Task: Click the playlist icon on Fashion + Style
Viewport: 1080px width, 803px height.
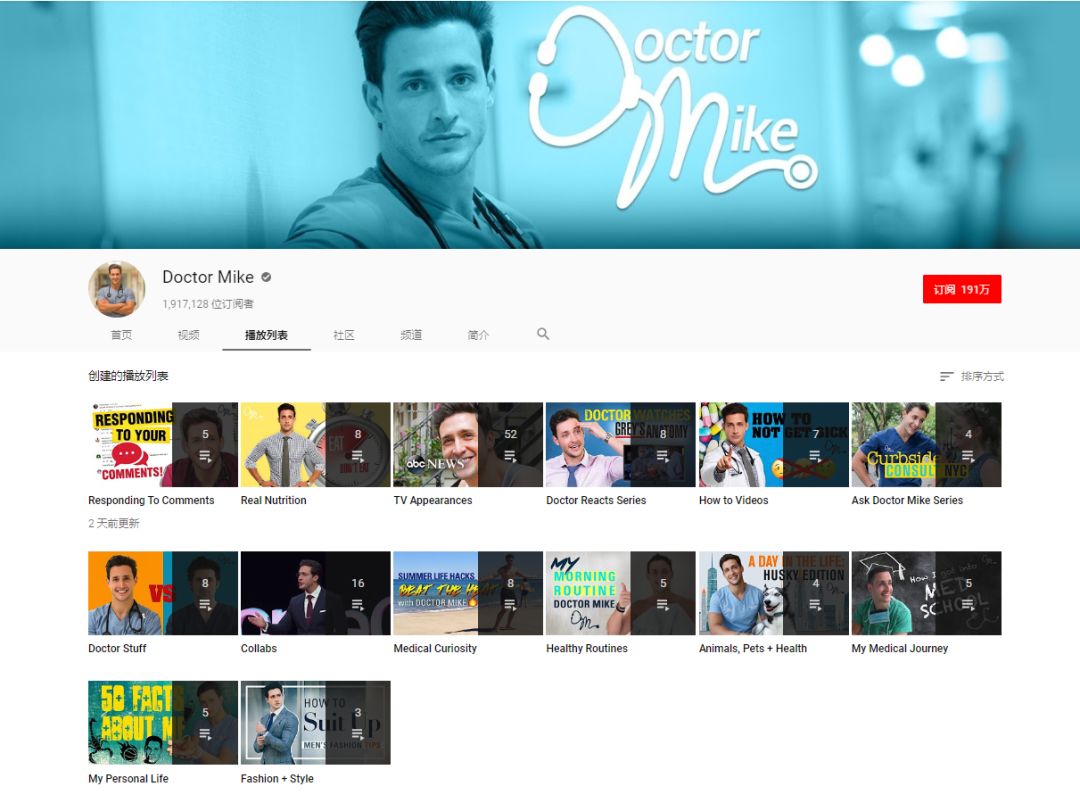Action: [358, 735]
